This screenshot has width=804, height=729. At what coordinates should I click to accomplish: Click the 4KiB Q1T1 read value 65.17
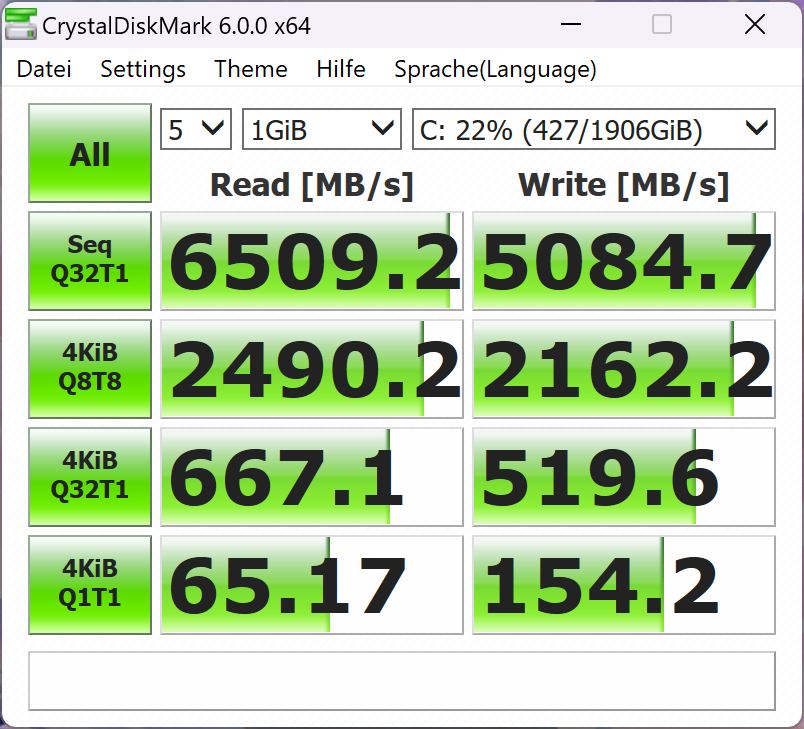coord(312,585)
